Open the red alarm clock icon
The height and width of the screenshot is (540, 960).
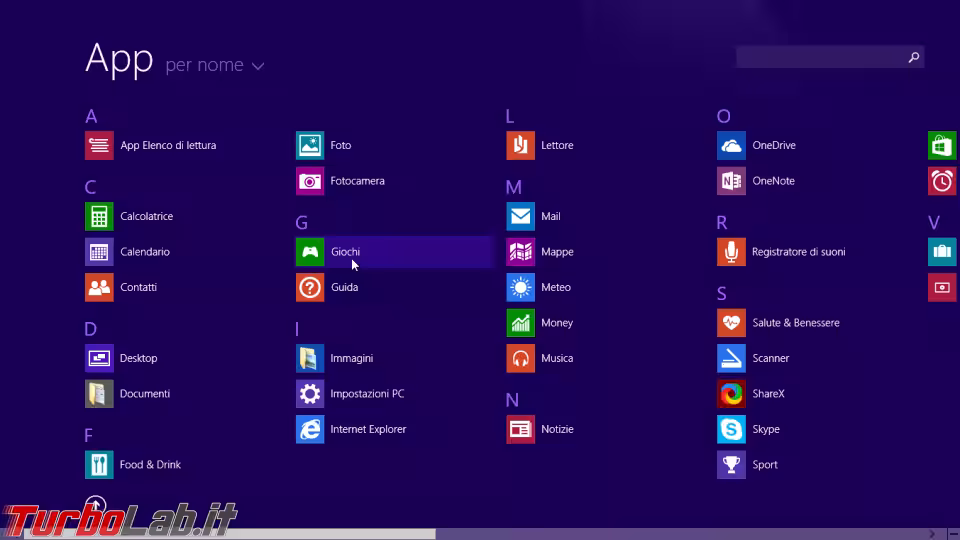pyautogui.click(x=942, y=181)
